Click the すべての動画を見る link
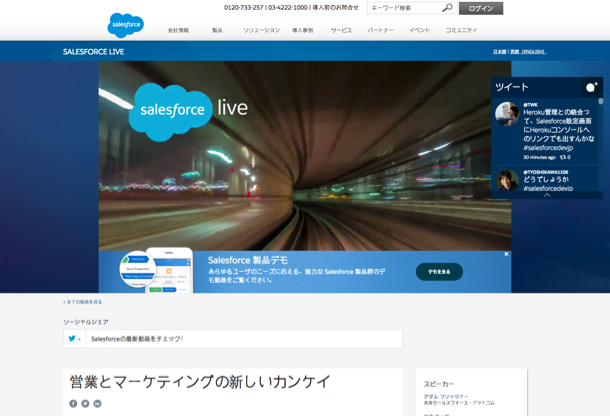 [83, 301]
